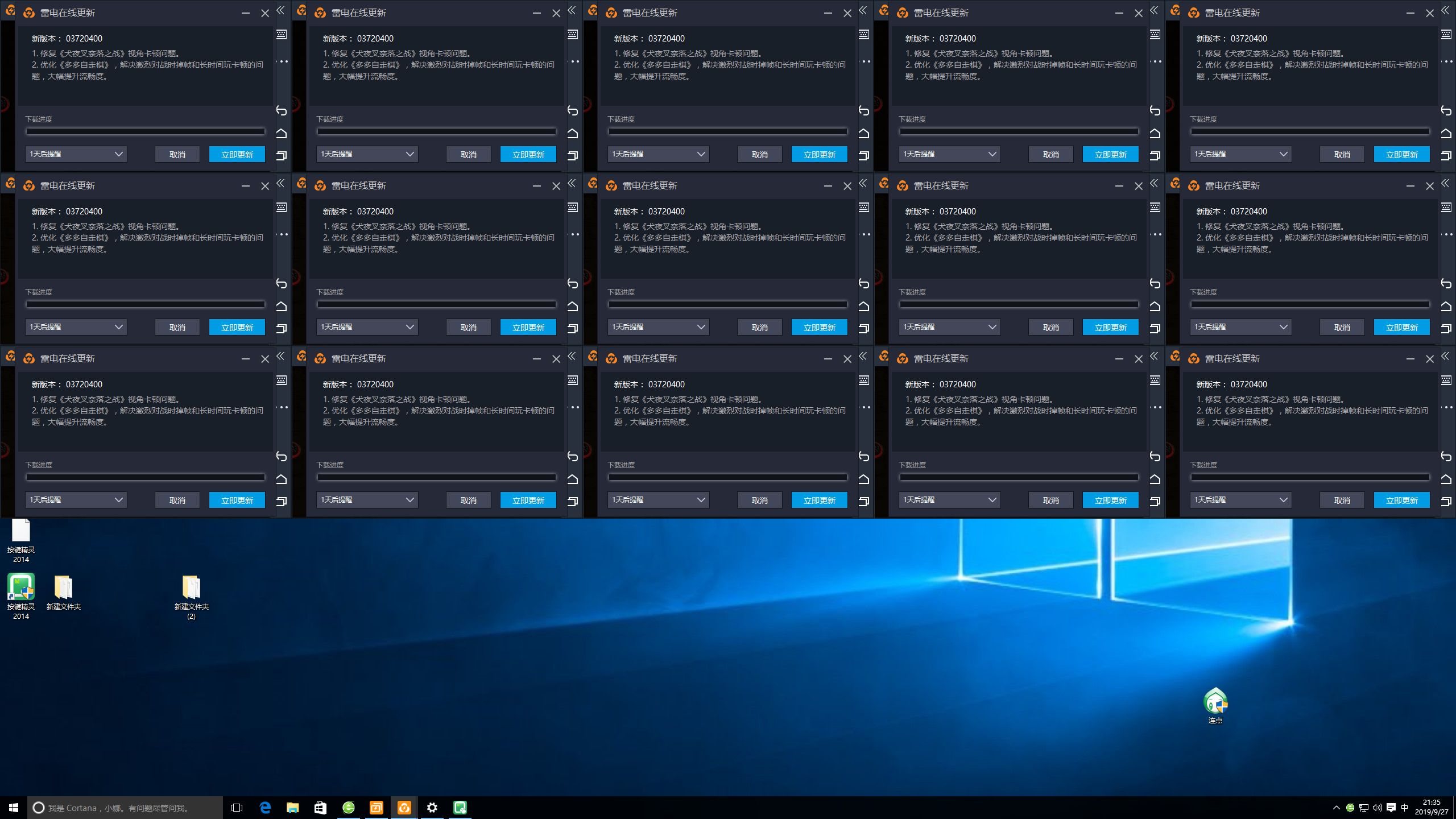Open the 连点 desktop shortcut
Viewport: 1456px width, 819px height.
pyautogui.click(x=1215, y=702)
